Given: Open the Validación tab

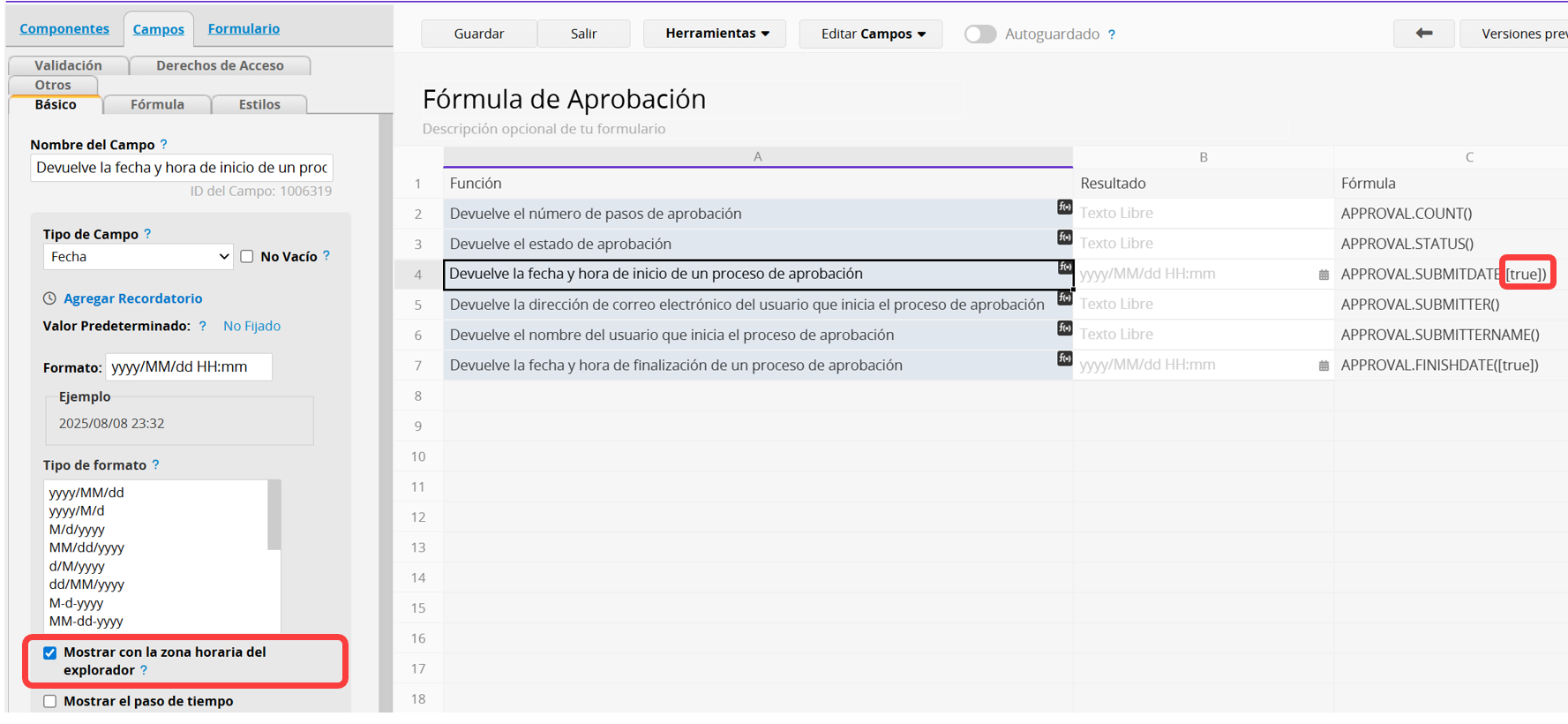Looking at the screenshot, I should click(x=68, y=65).
